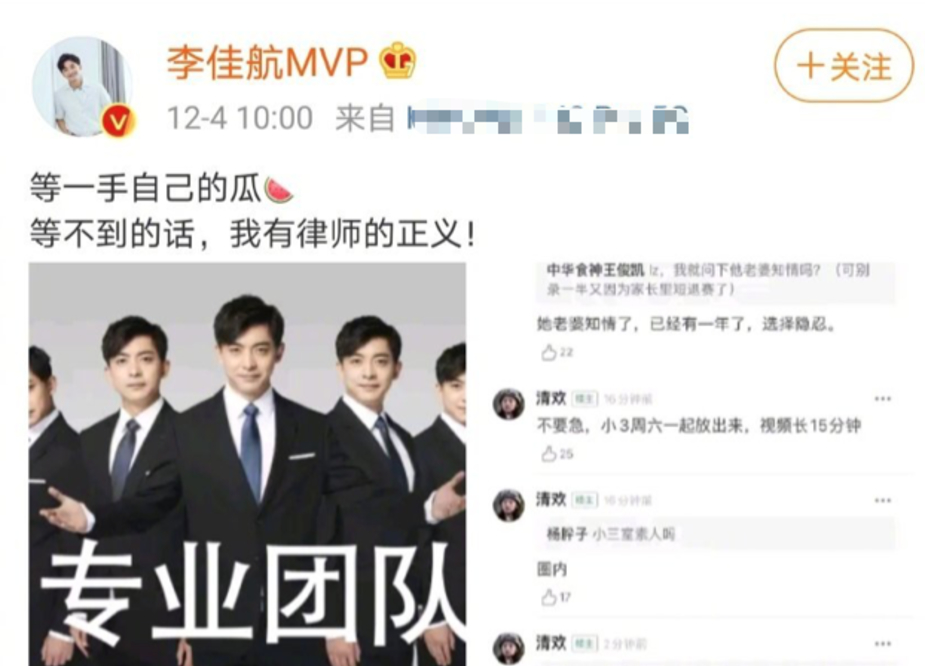Open the quoted 杨胖子 小三 reply box

point(716,534)
